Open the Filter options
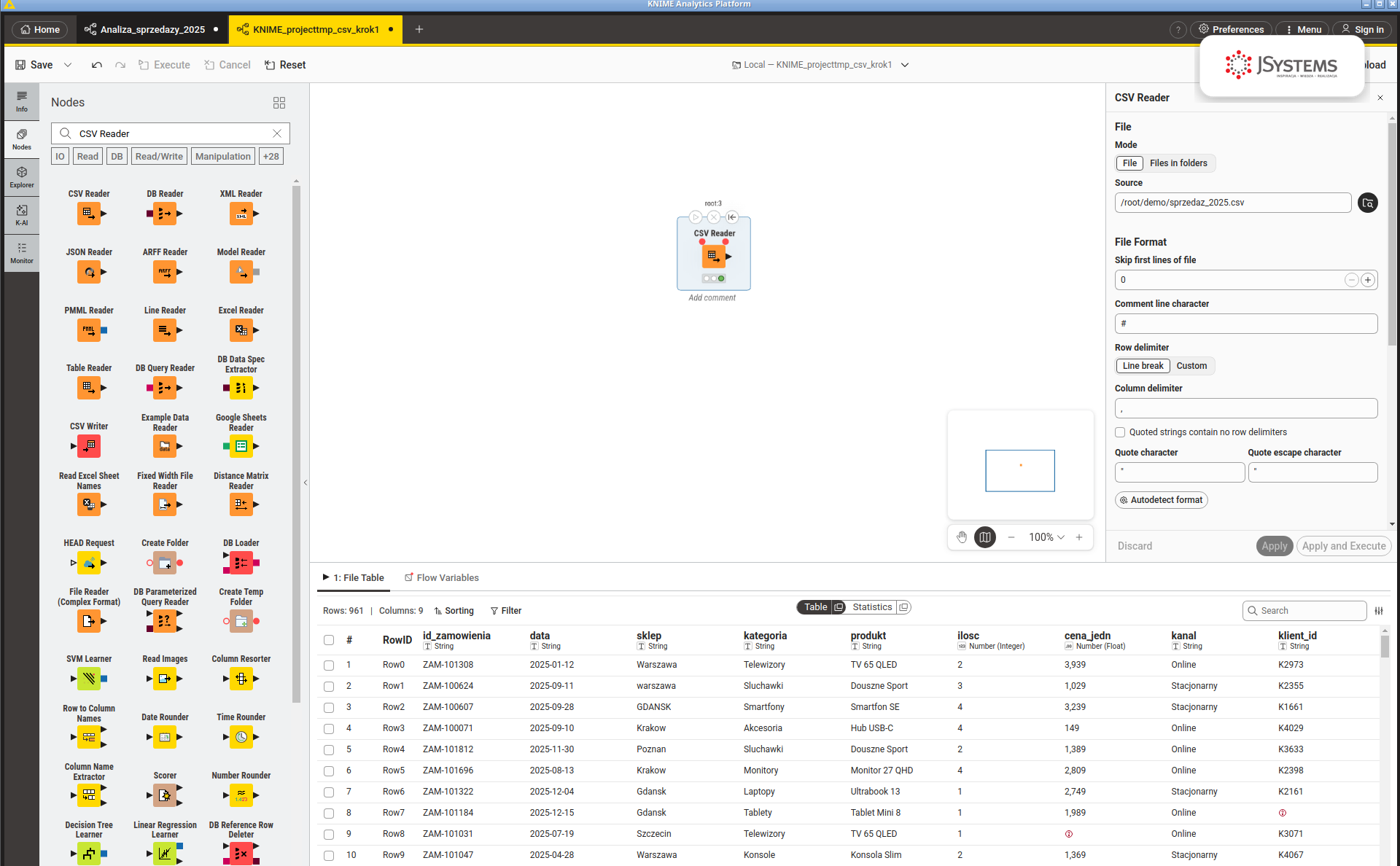 (x=506, y=611)
